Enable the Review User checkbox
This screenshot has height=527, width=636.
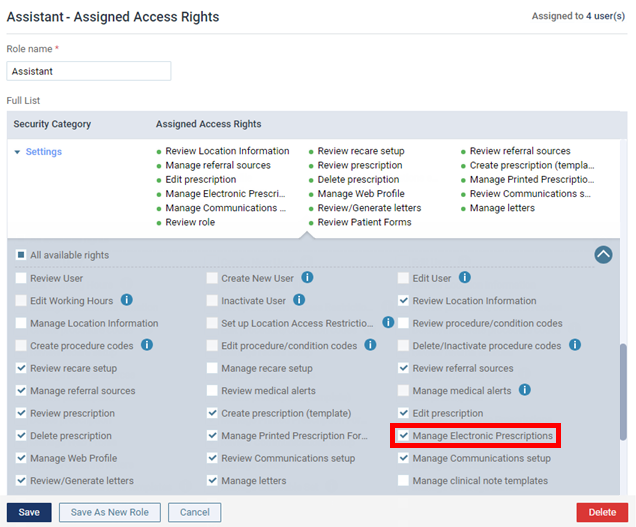click(x=22, y=278)
